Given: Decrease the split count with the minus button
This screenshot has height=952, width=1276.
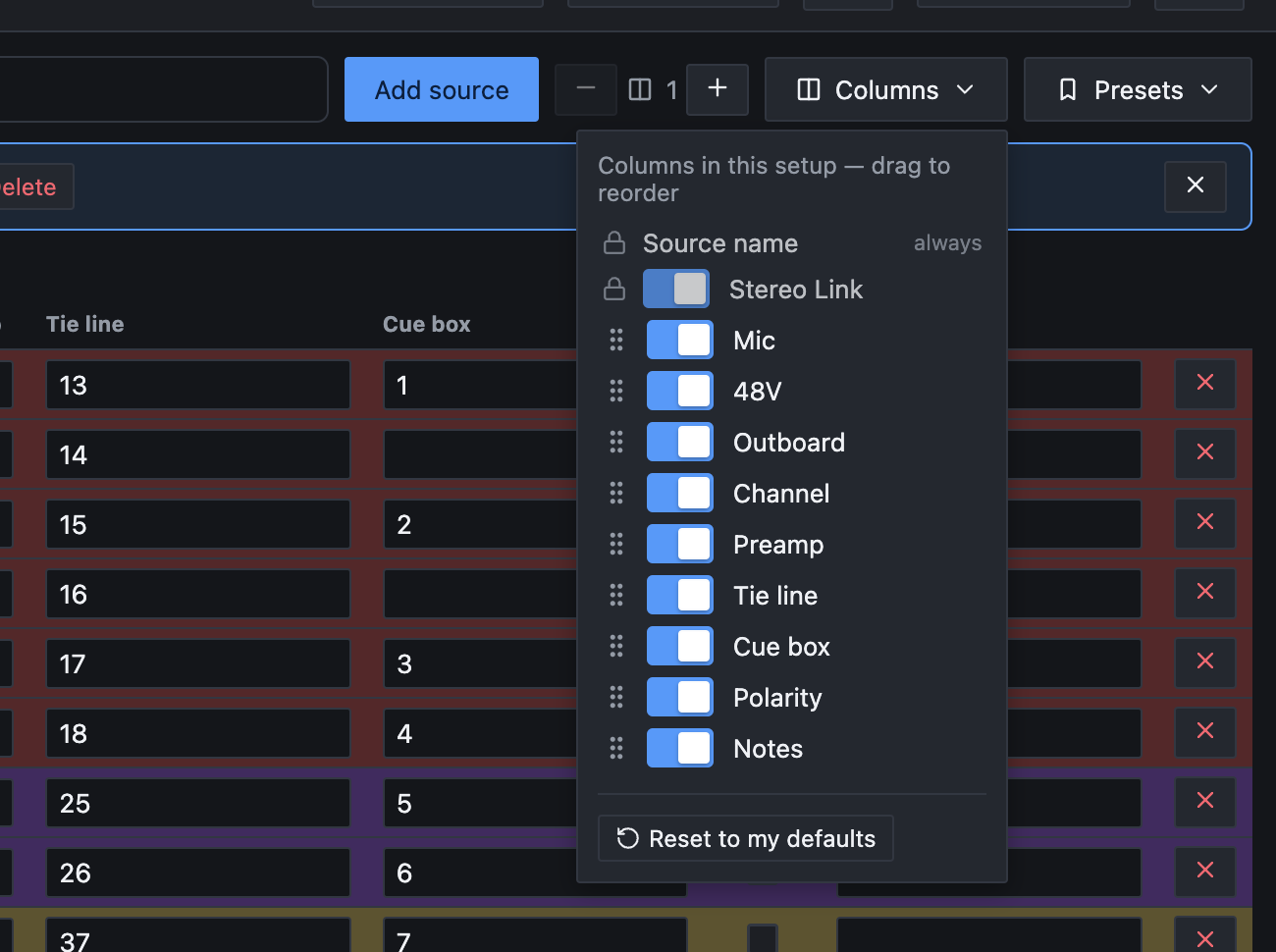Looking at the screenshot, I should pyautogui.click(x=586, y=90).
